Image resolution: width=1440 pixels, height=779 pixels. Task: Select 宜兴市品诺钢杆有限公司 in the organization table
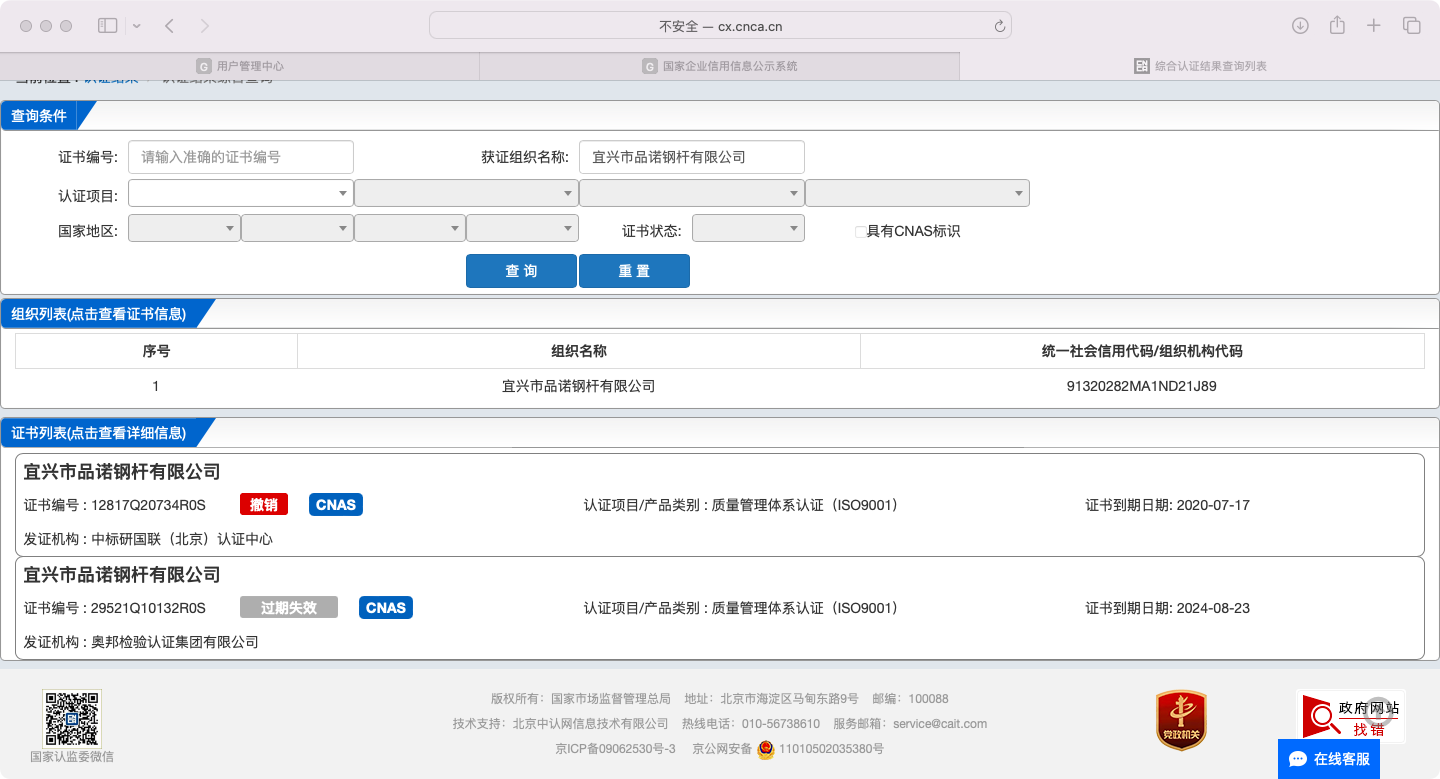coord(578,386)
